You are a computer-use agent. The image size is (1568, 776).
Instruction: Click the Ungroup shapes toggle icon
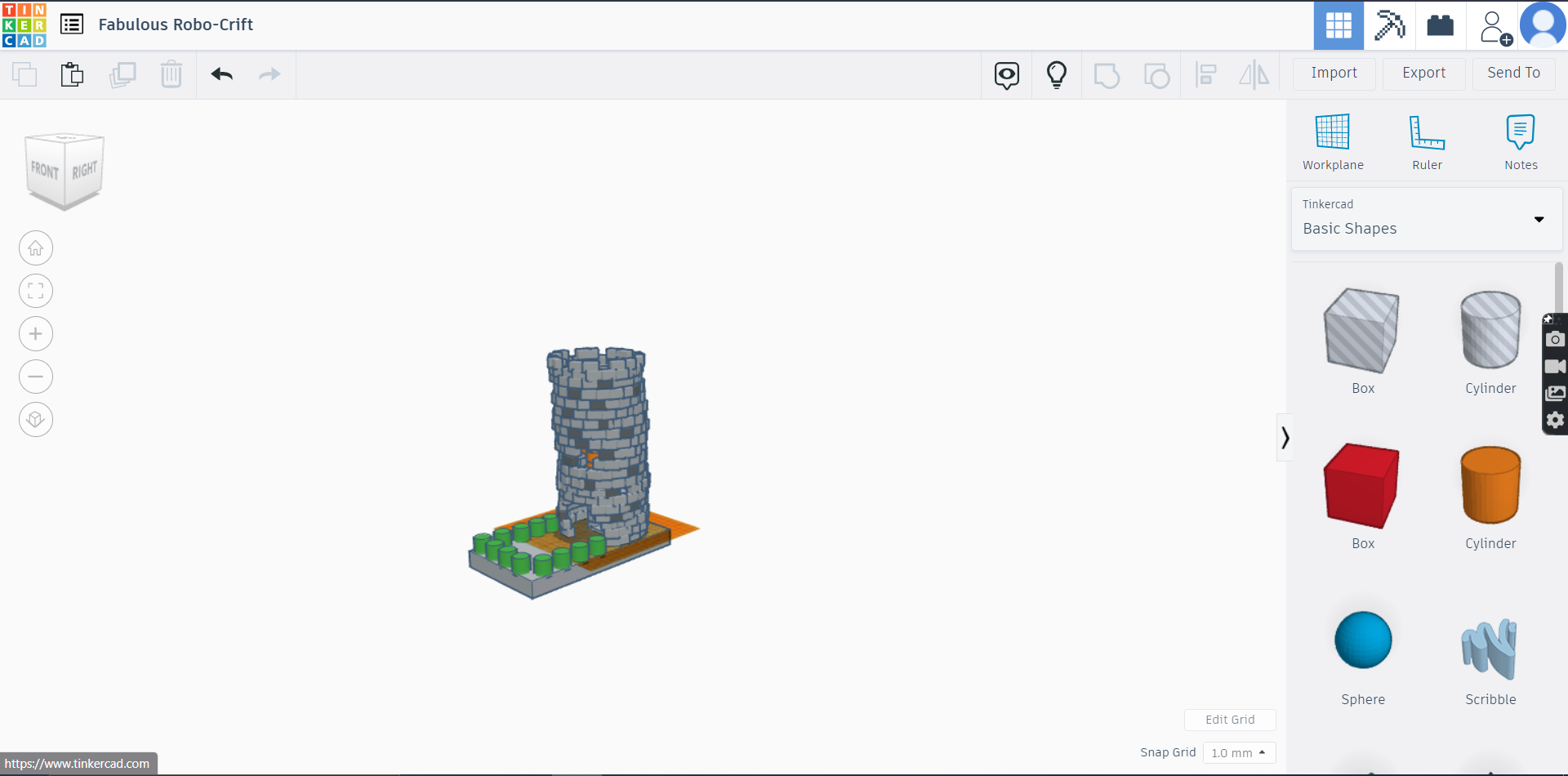[1157, 74]
